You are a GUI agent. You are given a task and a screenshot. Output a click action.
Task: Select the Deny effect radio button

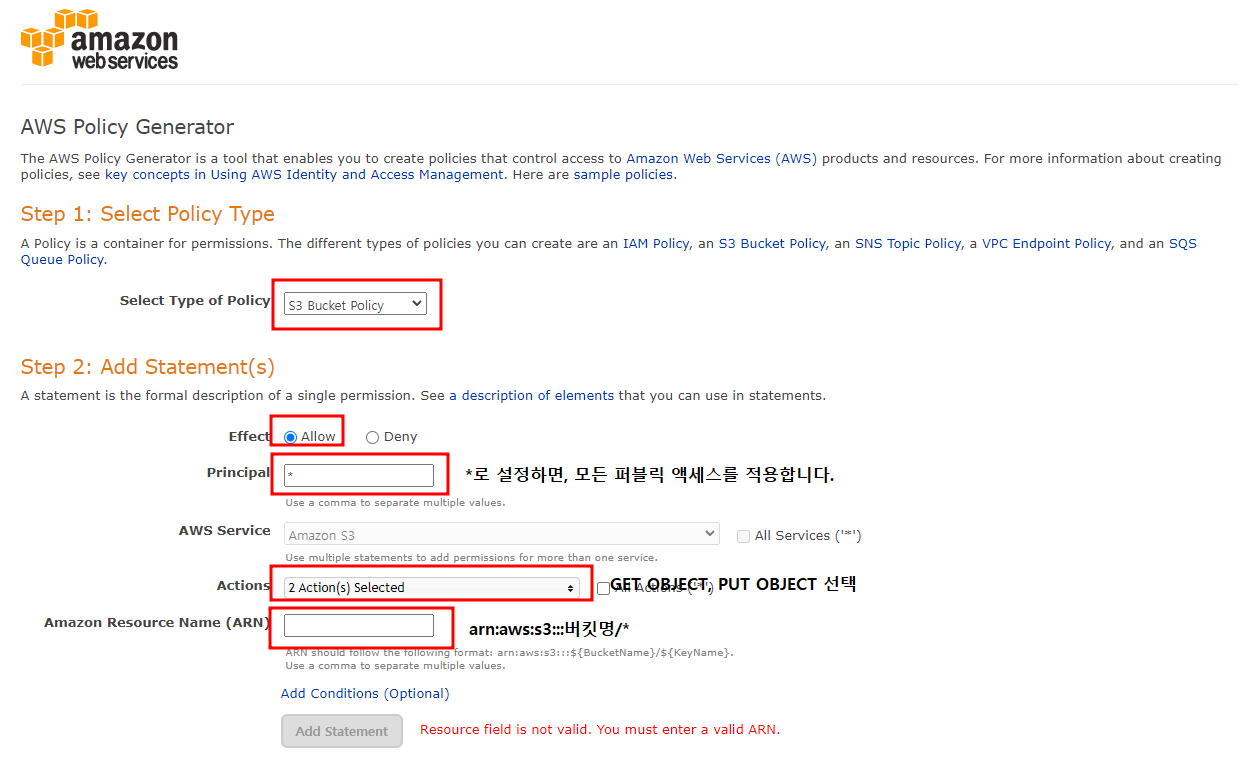coord(372,437)
